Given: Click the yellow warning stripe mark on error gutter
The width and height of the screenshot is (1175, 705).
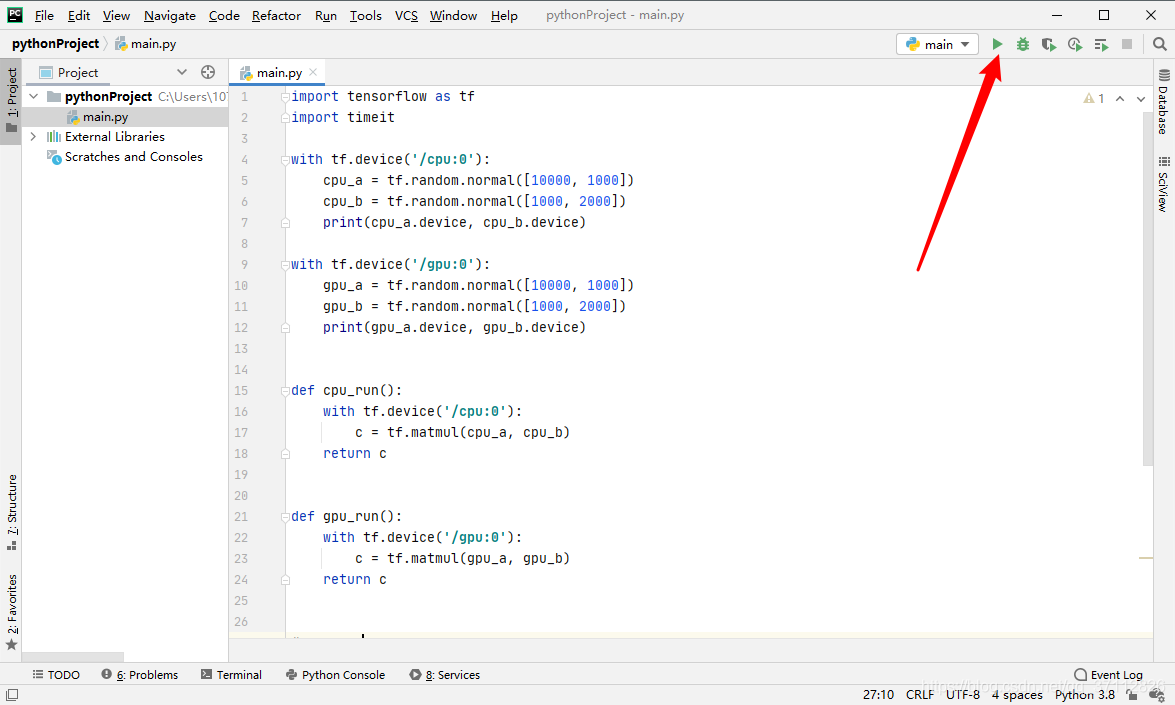Looking at the screenshot, I should 1146,558.
